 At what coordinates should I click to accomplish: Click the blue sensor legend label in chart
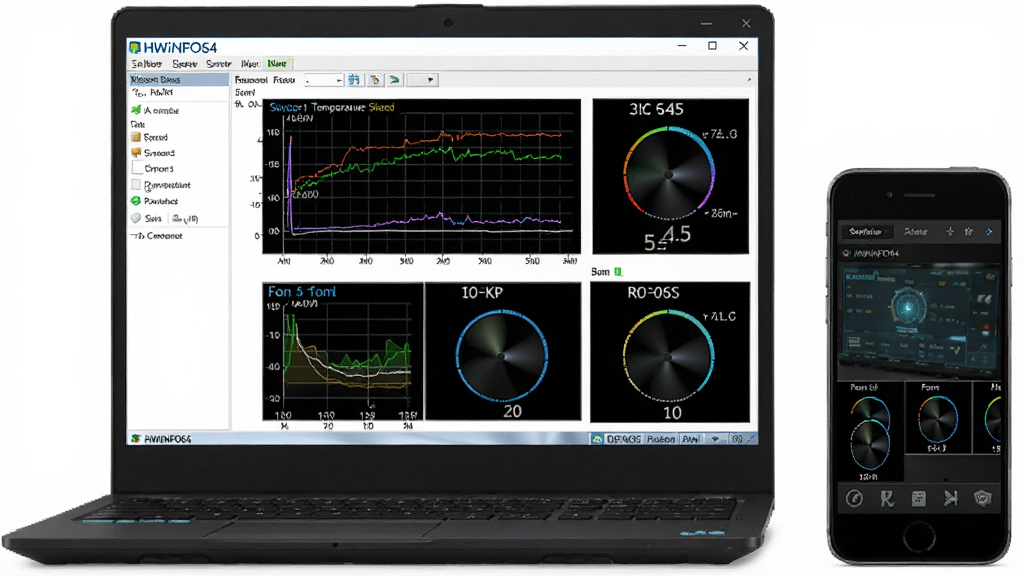point(288,107)
